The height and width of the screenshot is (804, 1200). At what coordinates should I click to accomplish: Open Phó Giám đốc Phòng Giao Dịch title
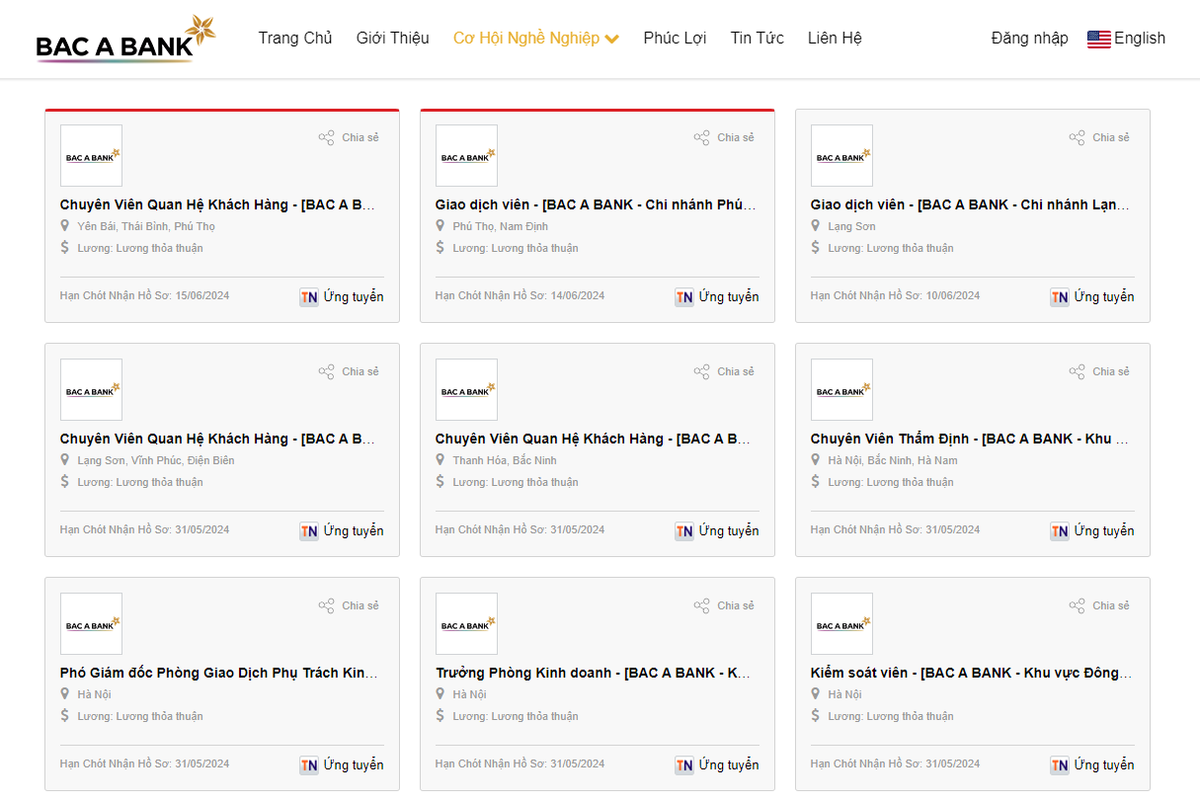(219, 672)
